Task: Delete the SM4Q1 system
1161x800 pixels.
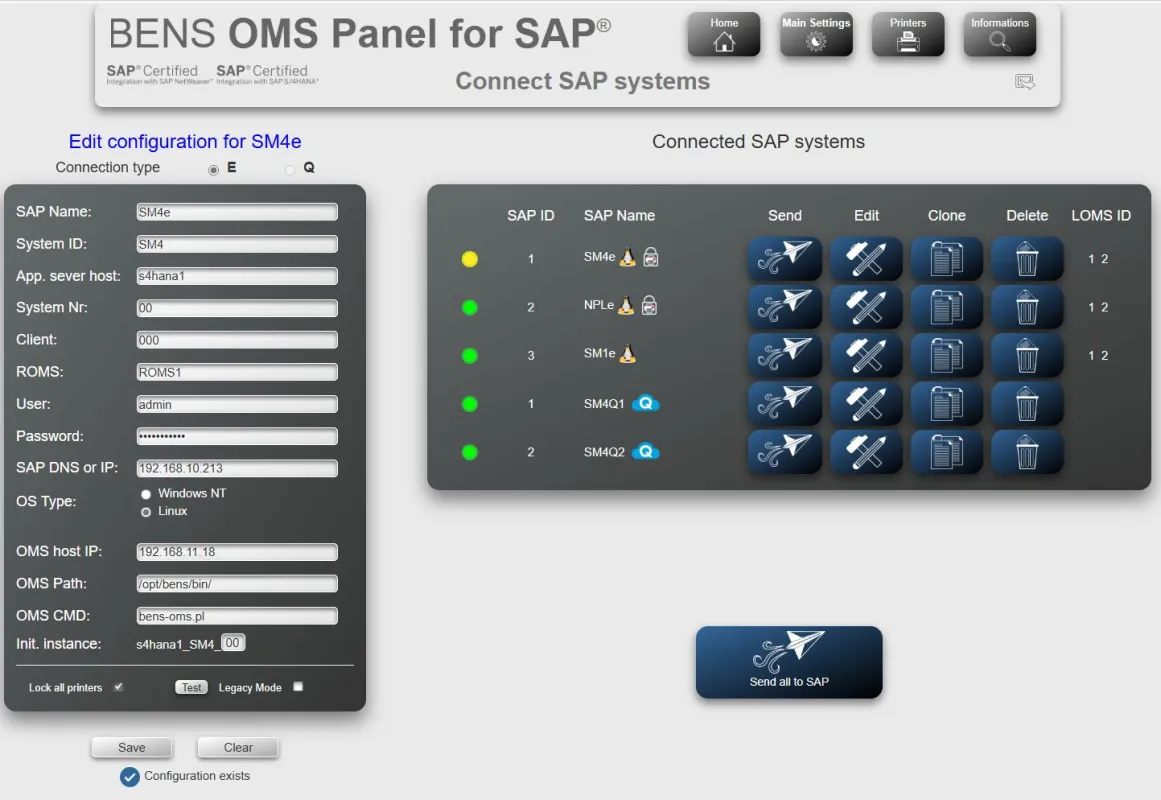Action: click(1027, 404)
